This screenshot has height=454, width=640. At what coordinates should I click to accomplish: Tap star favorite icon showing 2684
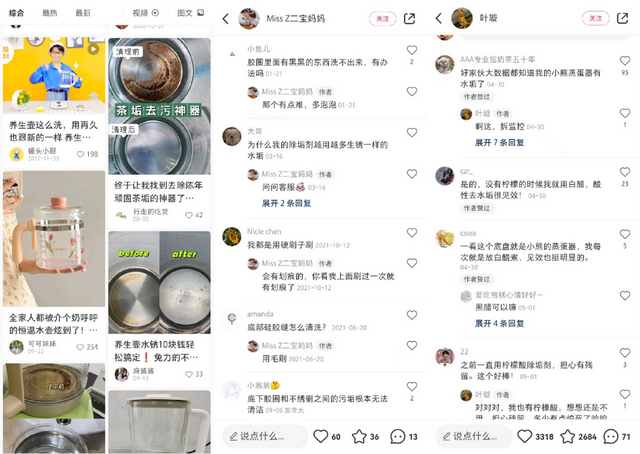(x=567, y=436)
